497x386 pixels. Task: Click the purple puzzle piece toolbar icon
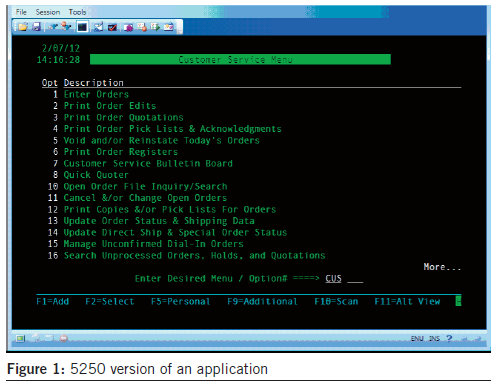click(128, 27)
